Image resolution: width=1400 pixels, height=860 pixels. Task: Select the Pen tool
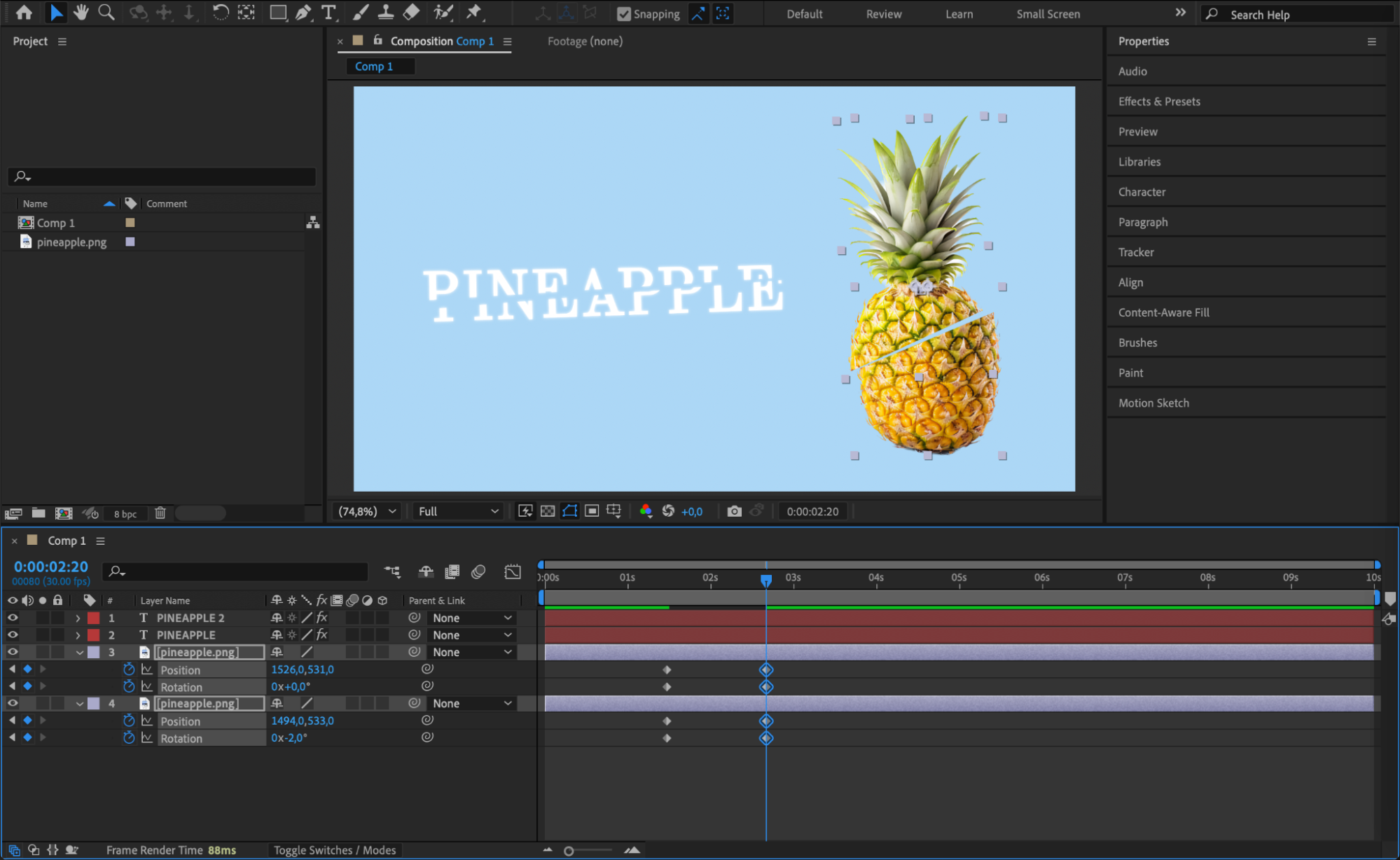(303, 12)
